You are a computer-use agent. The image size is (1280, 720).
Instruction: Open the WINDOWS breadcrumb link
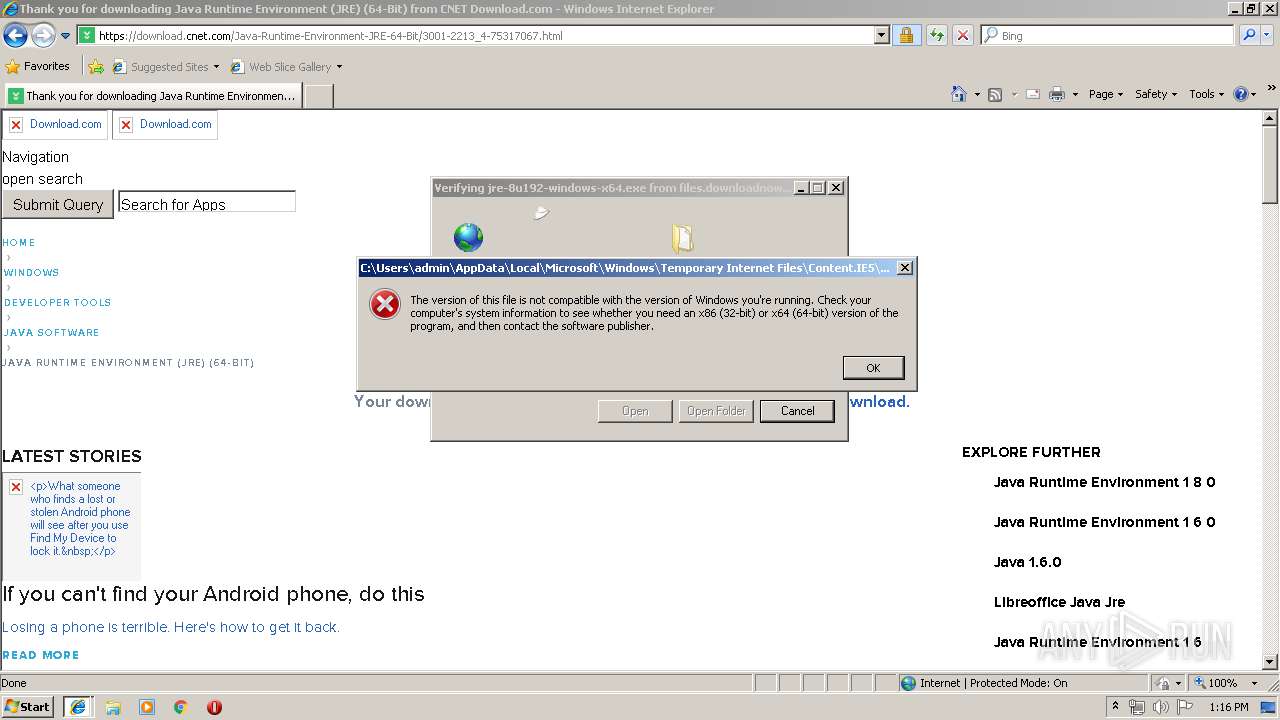[x=31, y=273]
